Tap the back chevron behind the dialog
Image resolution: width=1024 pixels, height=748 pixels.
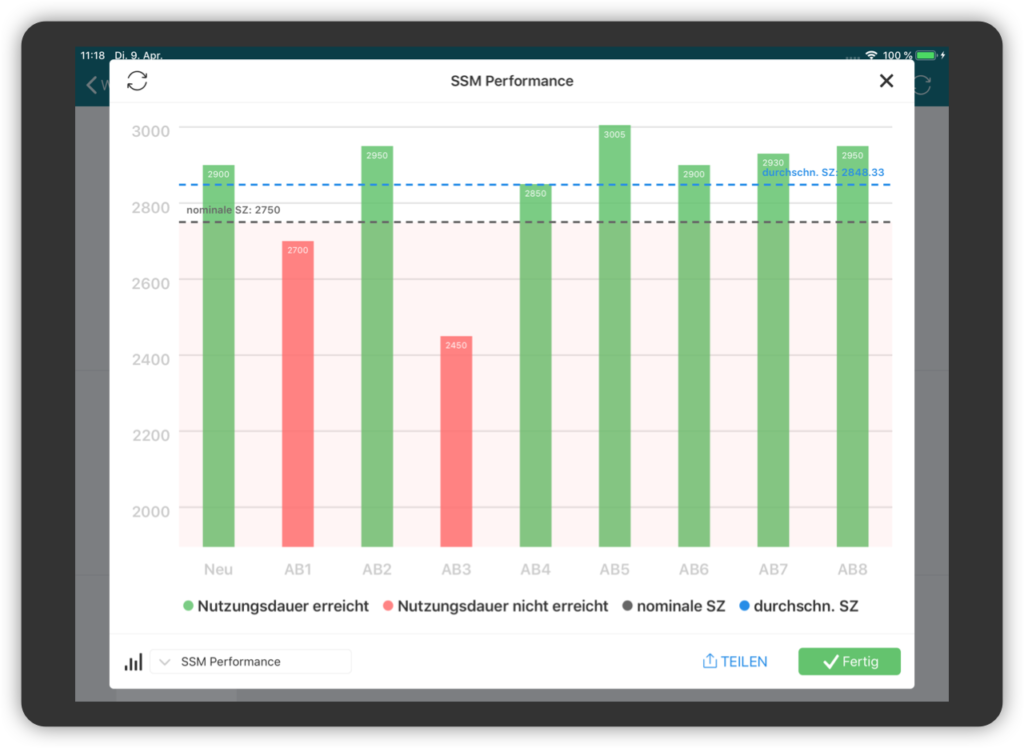92,85
